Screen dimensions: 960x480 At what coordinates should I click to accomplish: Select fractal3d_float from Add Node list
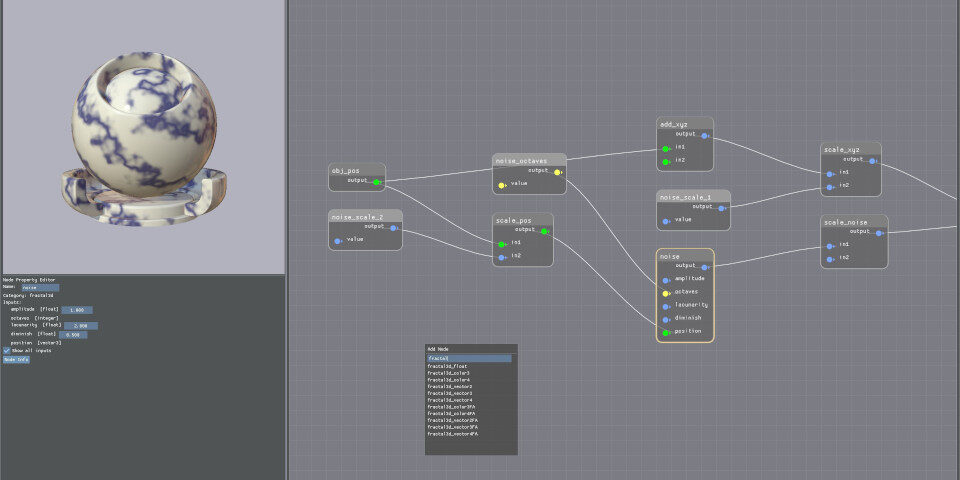[x=448, y=366]
